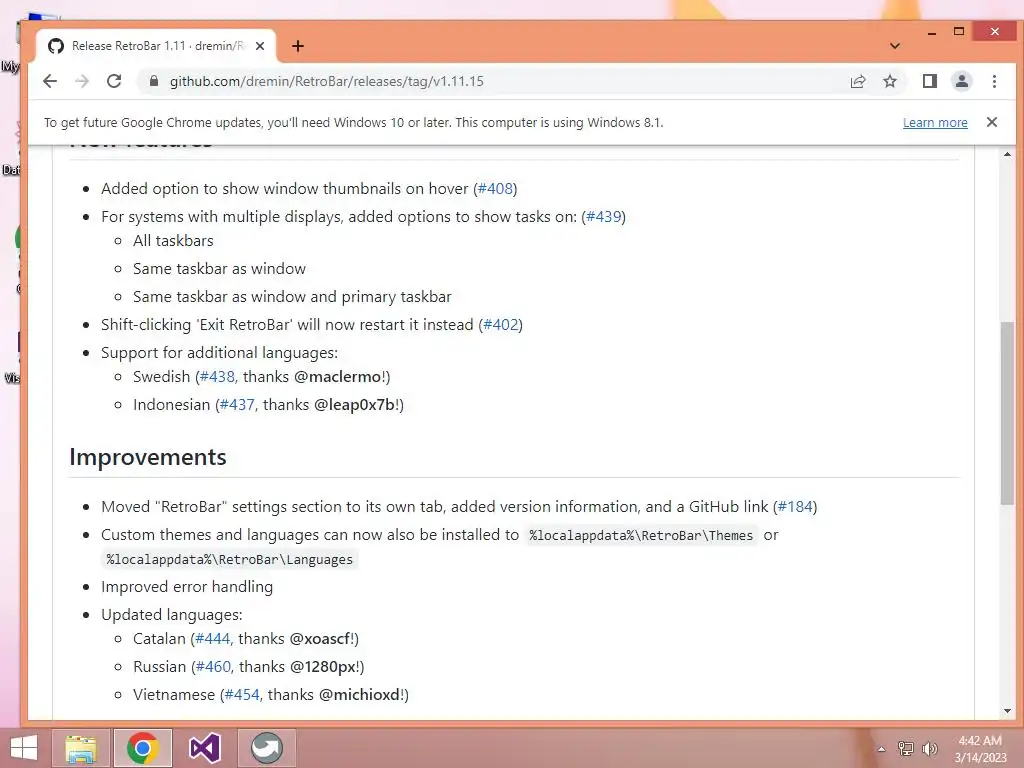The height and width of the screenshot is (768, 1024).
Task: Show hidden system tray icons
Action: pos(881,749)
